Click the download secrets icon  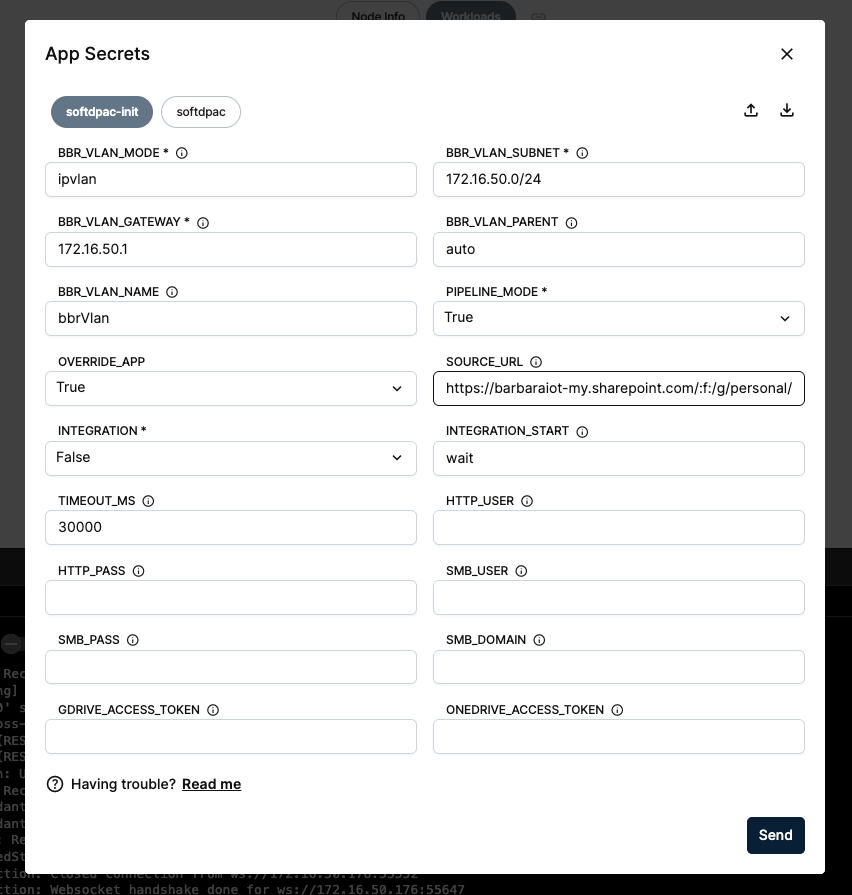click(x=787, y=110)
